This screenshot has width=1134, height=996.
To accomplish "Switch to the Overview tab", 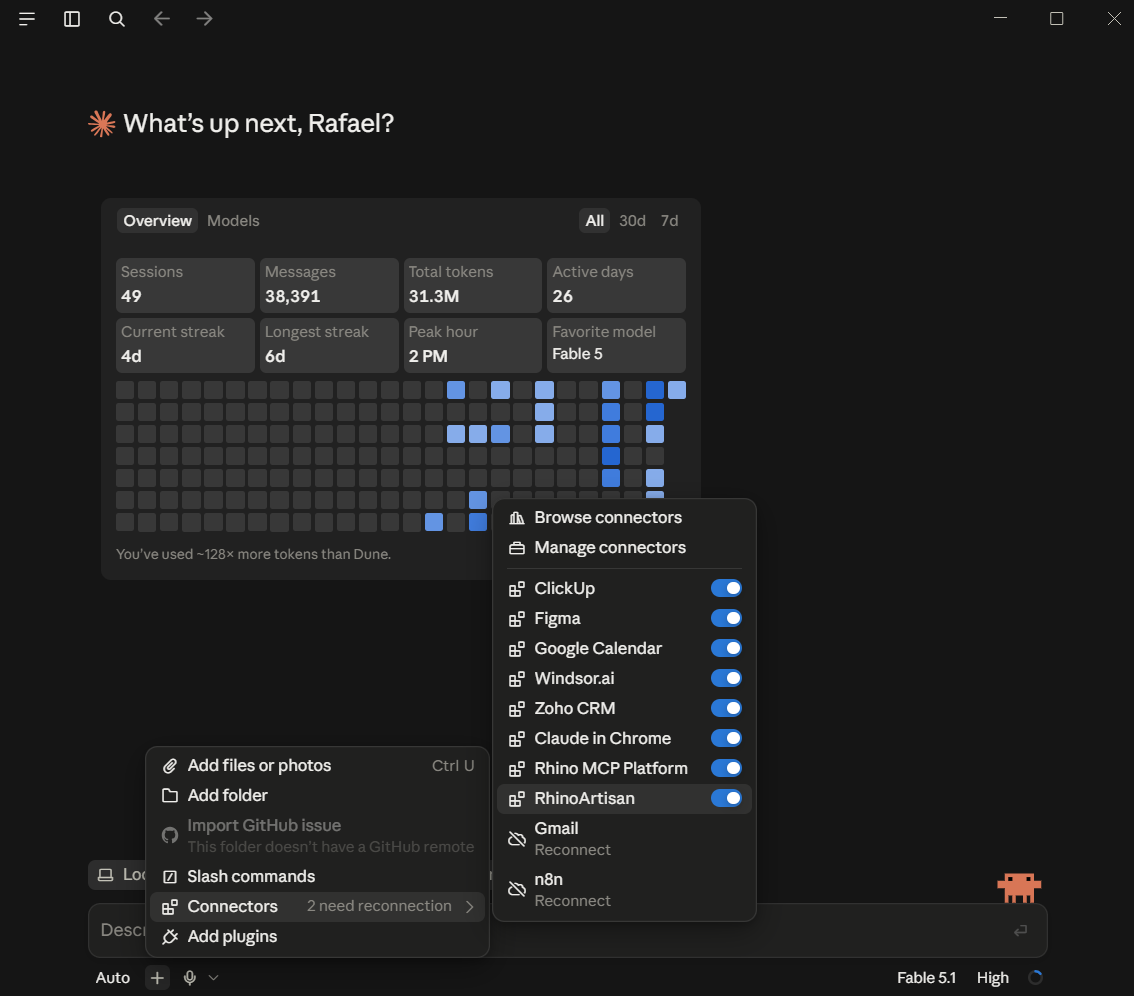I will pos(158,221).
